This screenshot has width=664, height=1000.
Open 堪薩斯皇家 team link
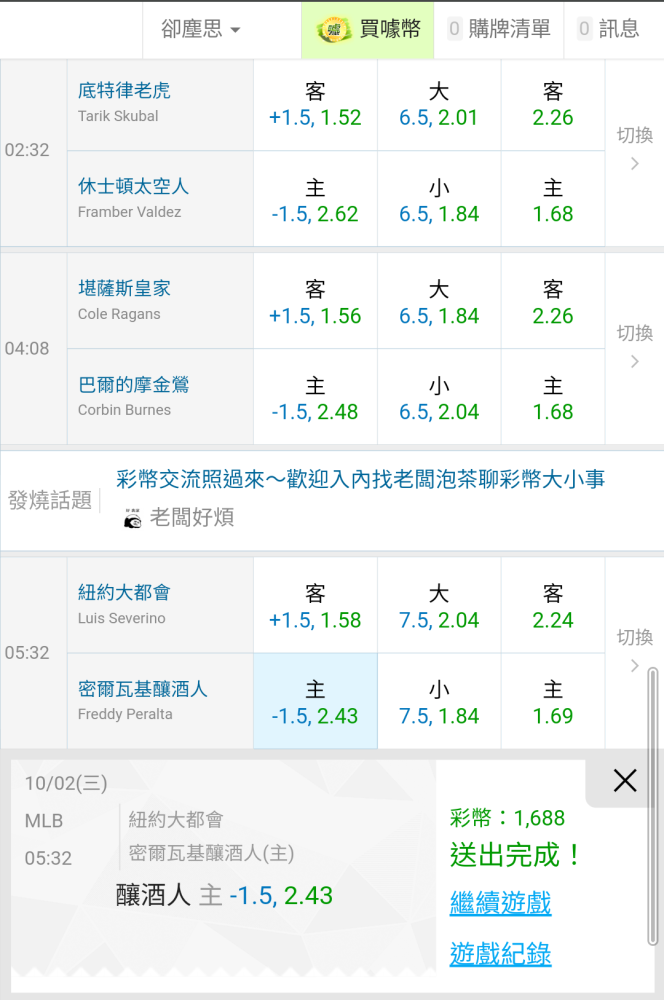pyautogui.click(x=124, y=288)
